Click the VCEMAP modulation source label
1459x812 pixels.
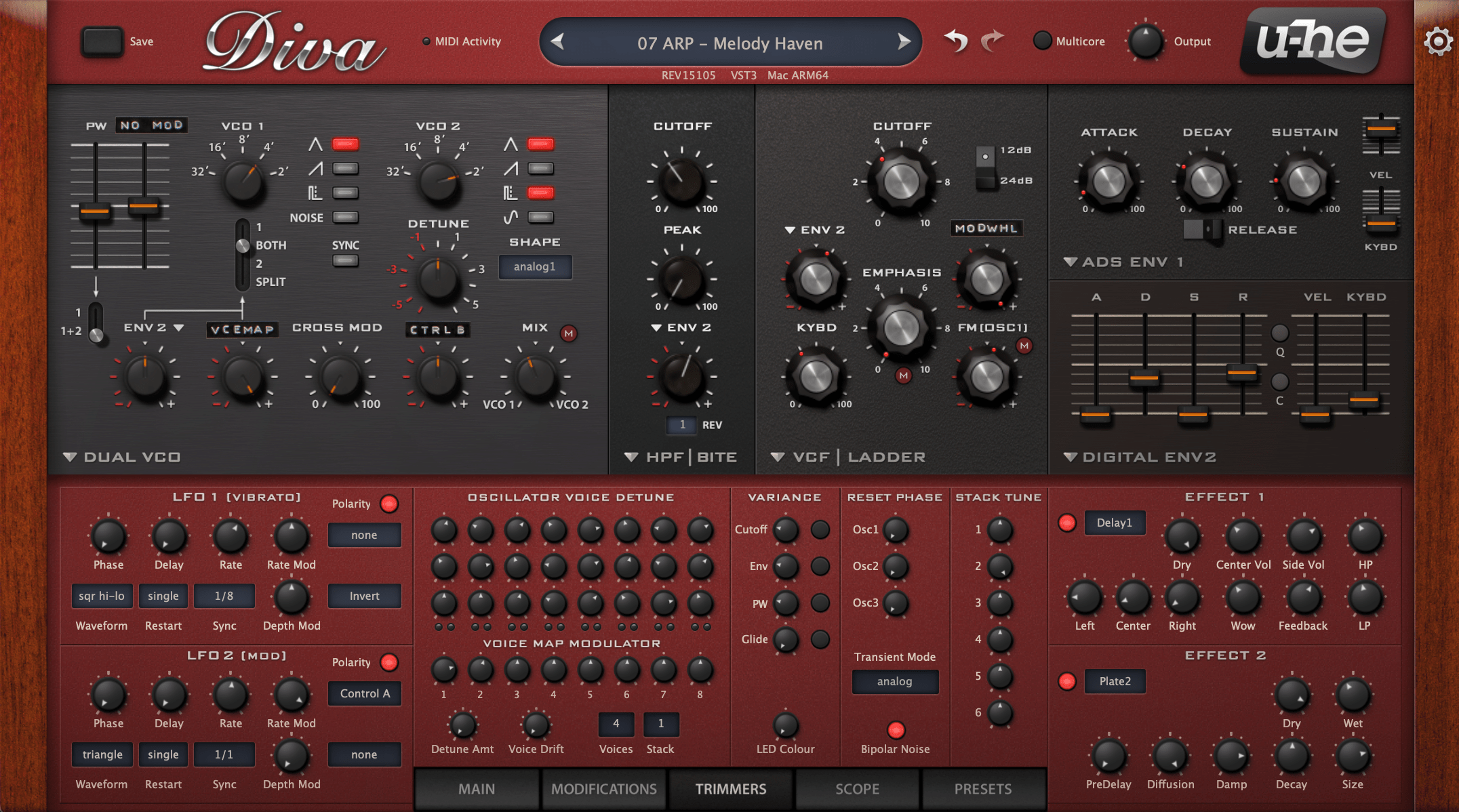click(x=243, y=329)
